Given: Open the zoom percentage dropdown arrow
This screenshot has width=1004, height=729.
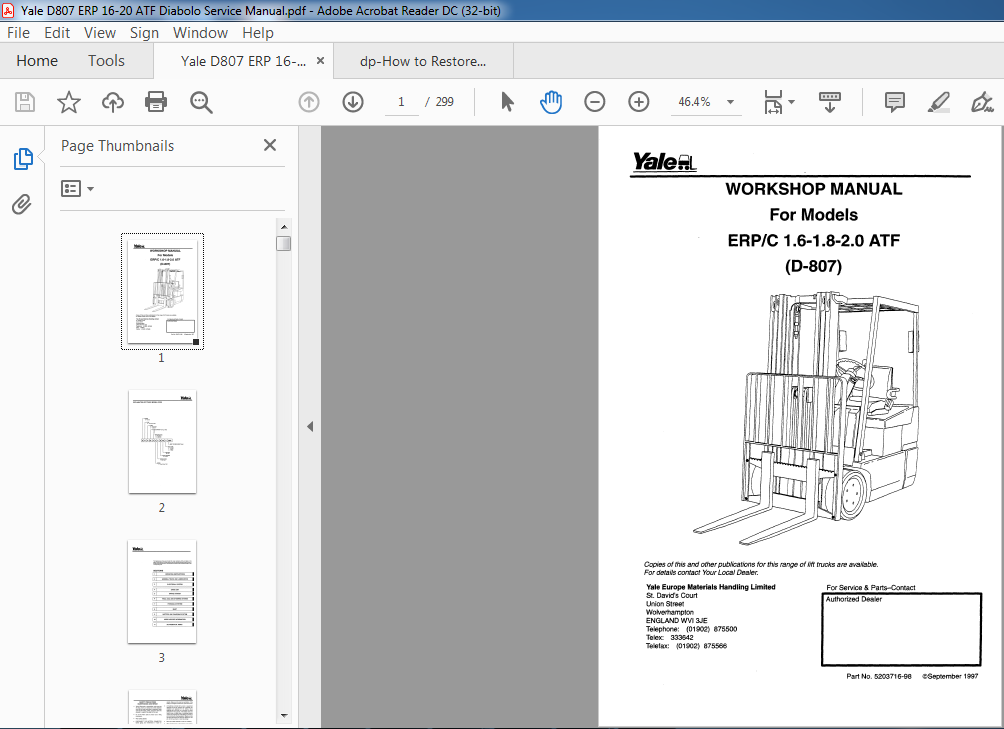Looking at the screenshot, I should pos(730,102).
